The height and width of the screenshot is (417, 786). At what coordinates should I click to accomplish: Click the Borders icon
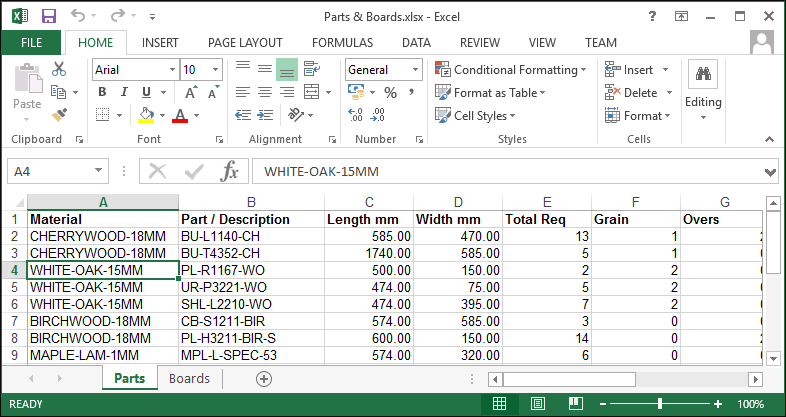coord(103,115)
